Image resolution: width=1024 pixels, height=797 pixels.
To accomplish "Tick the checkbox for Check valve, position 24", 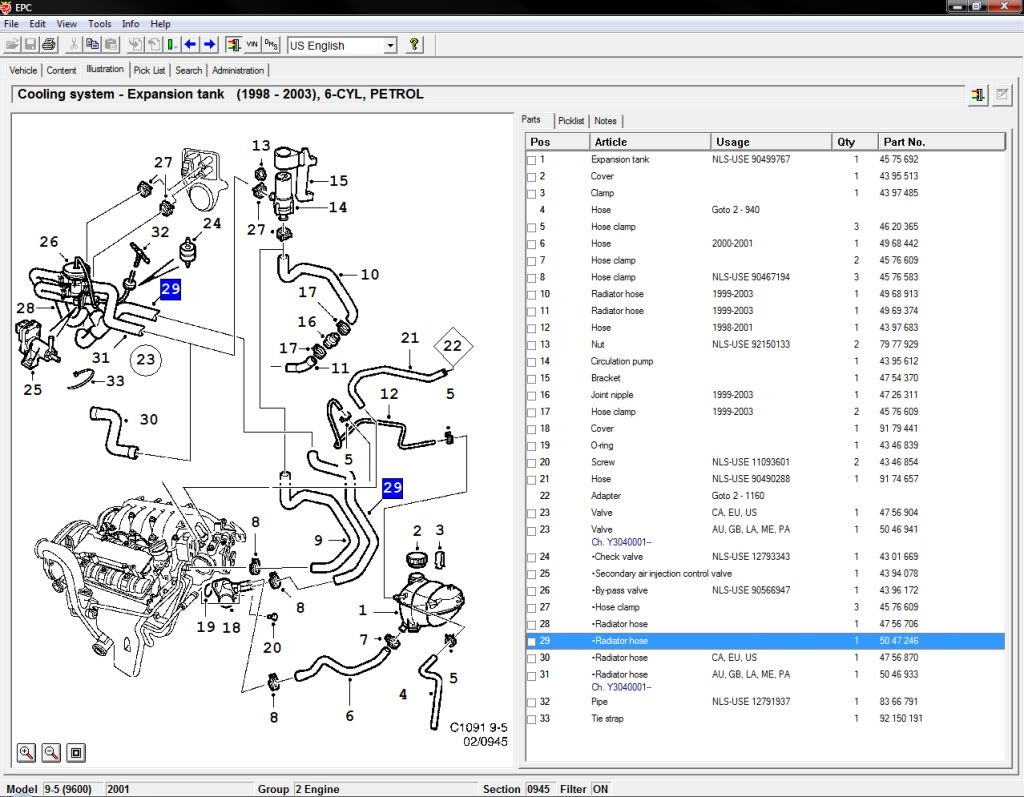I will click(532, 558).
